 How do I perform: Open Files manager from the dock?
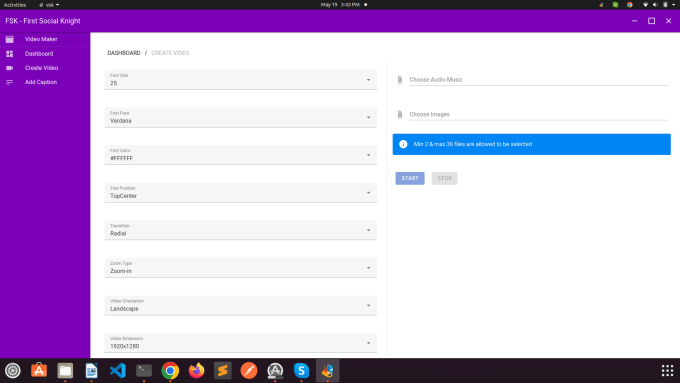coord(65,370)
